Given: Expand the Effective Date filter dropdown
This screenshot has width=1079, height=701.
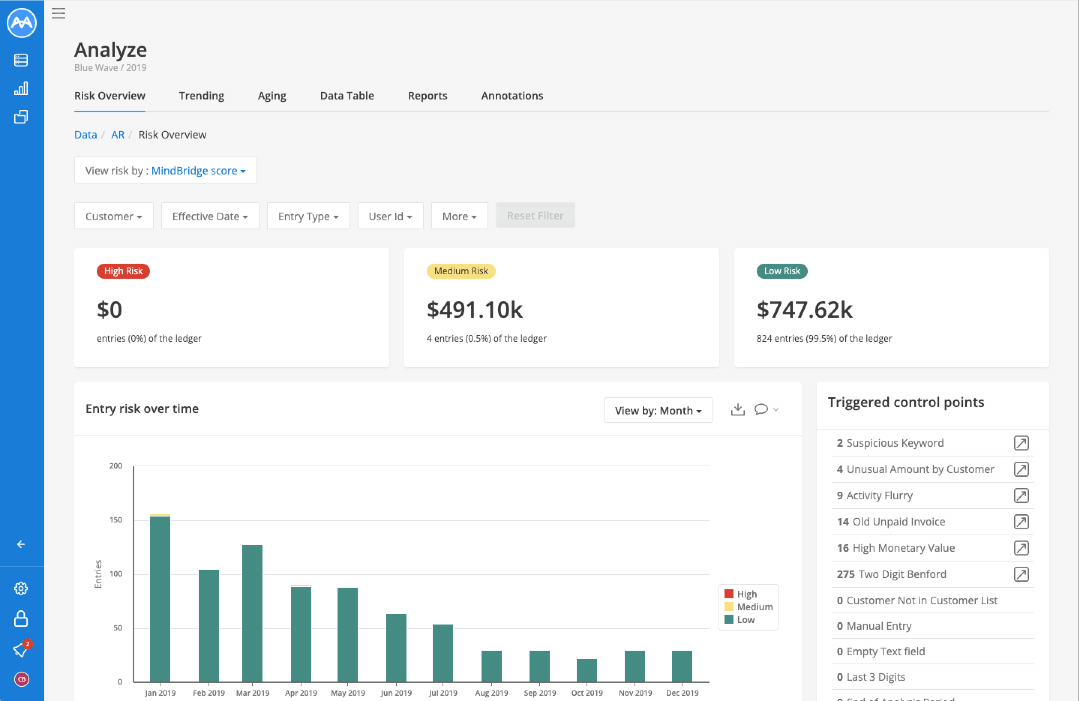Looking at the screenshot, I should point(210,216).
